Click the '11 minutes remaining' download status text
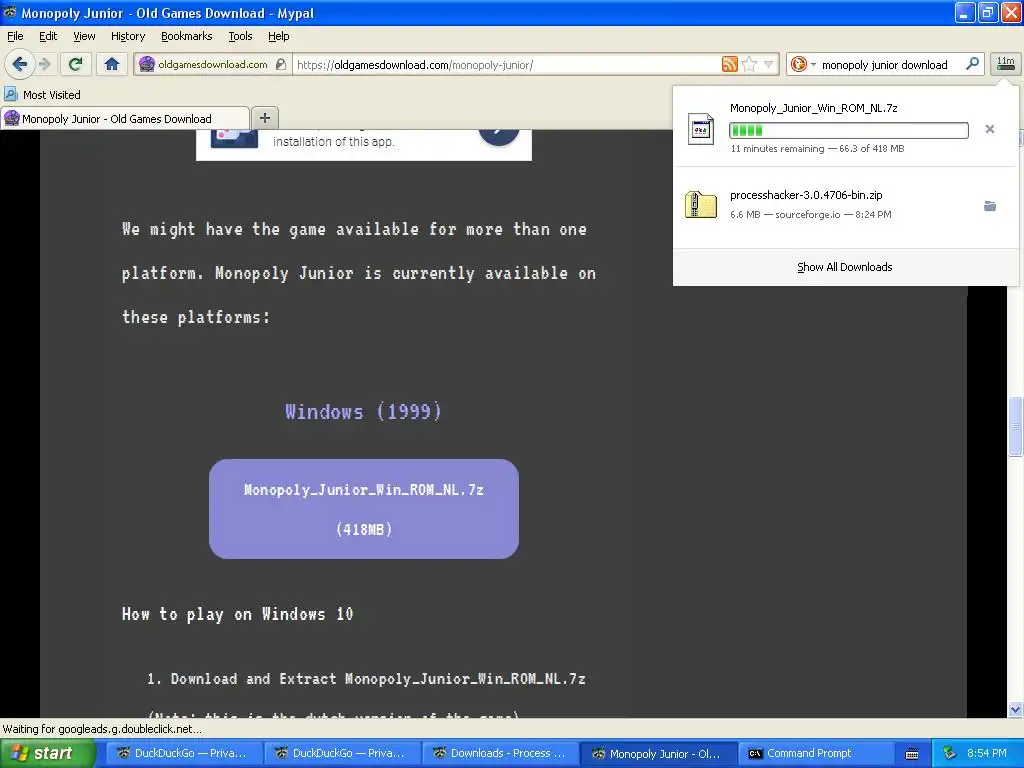 coord(777,148)
